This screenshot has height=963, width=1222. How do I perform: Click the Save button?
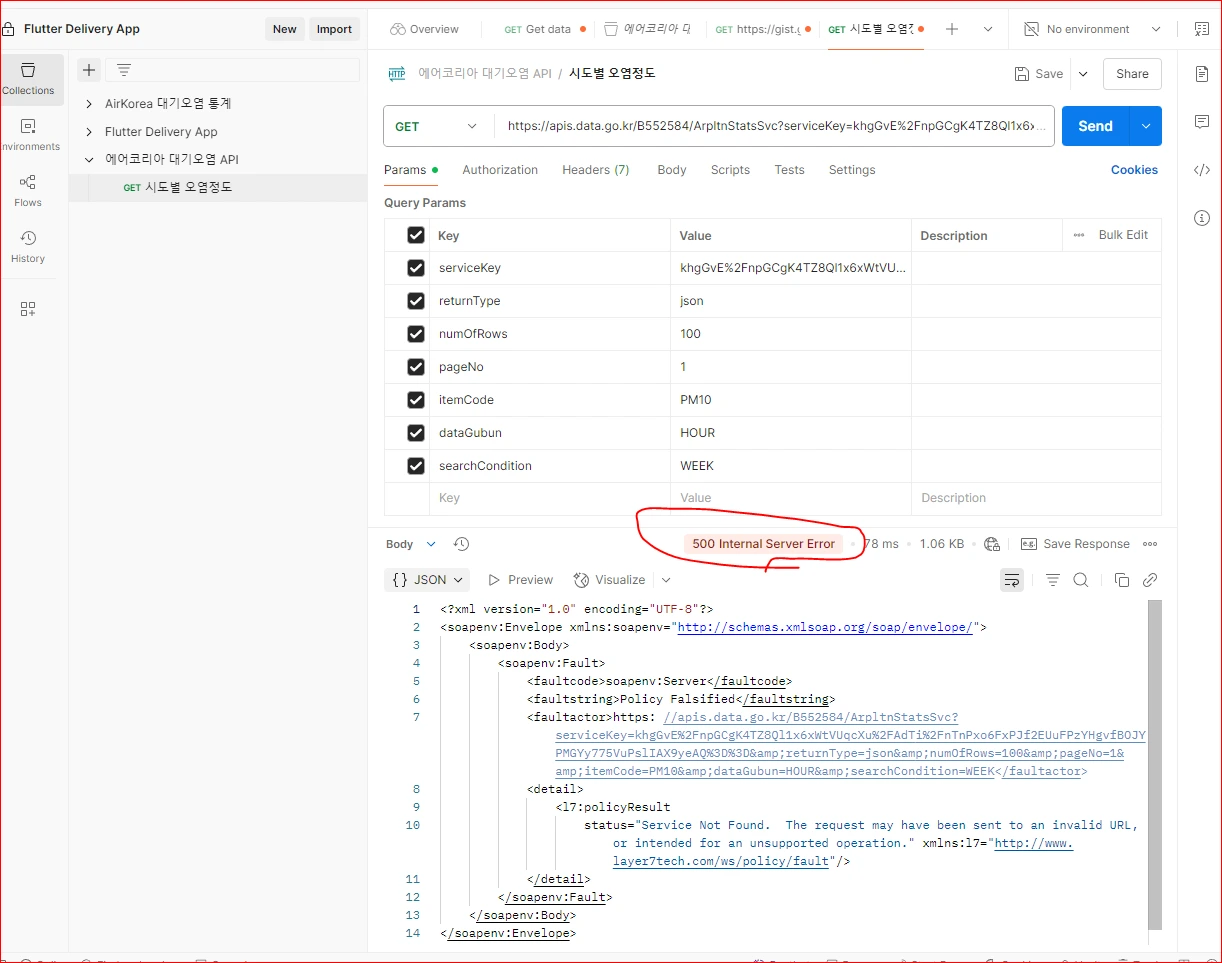point(1039,74)
